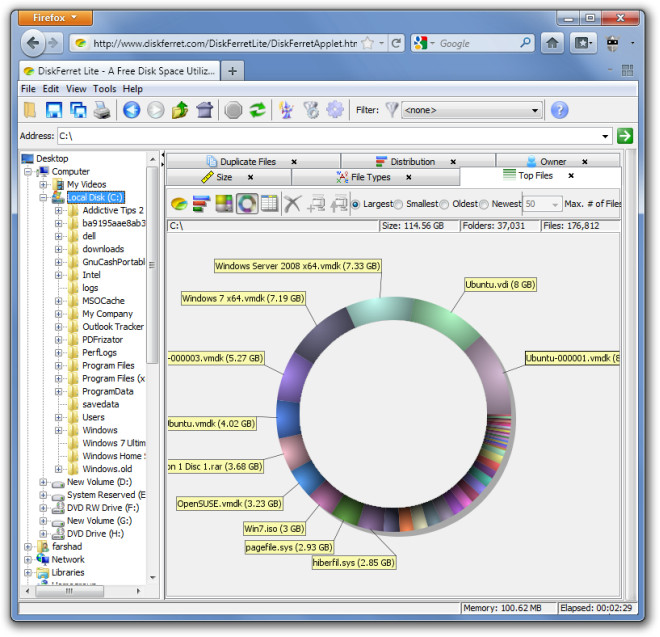660x637 pixels.
Task: Click the gear settings icon
Action: 335,110
